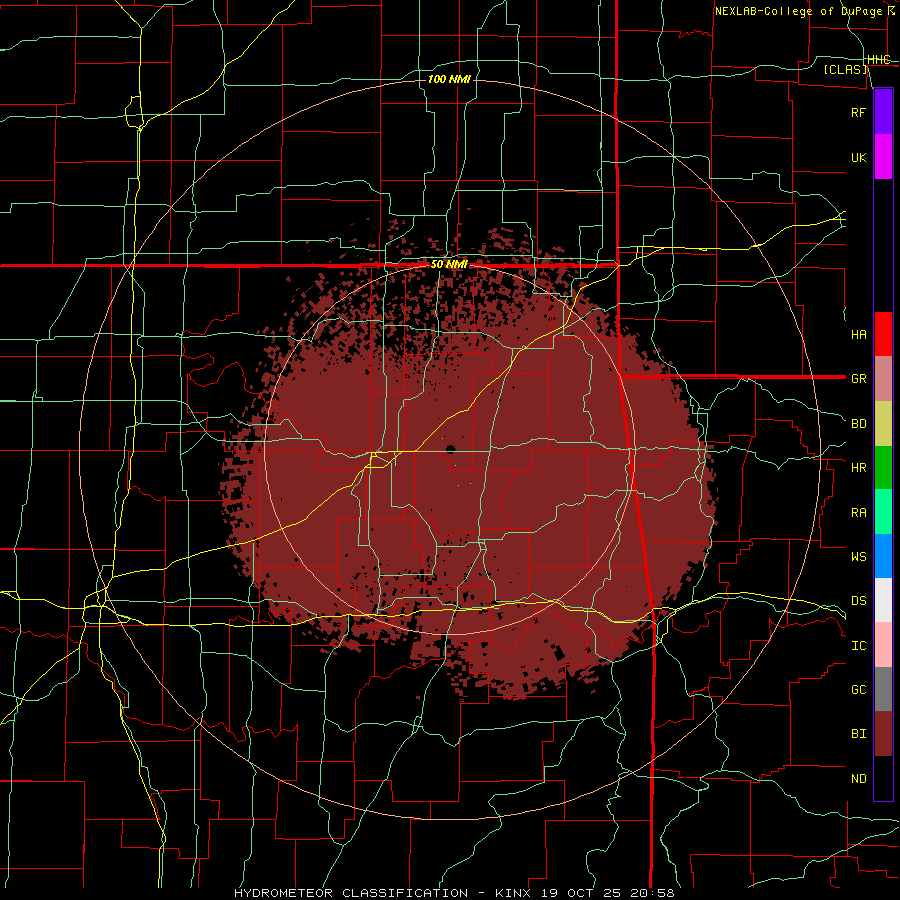Click the ND black legend swatch
Viewport: 900px width, 900px height.
pos(883,778)
